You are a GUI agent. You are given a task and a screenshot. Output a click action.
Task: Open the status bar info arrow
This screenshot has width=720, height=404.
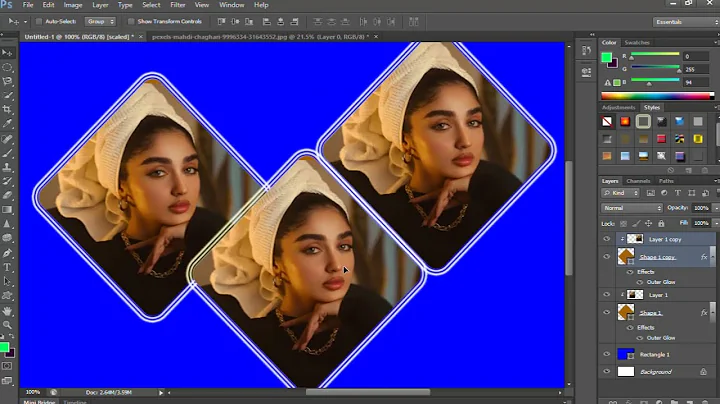click(161, 393)
